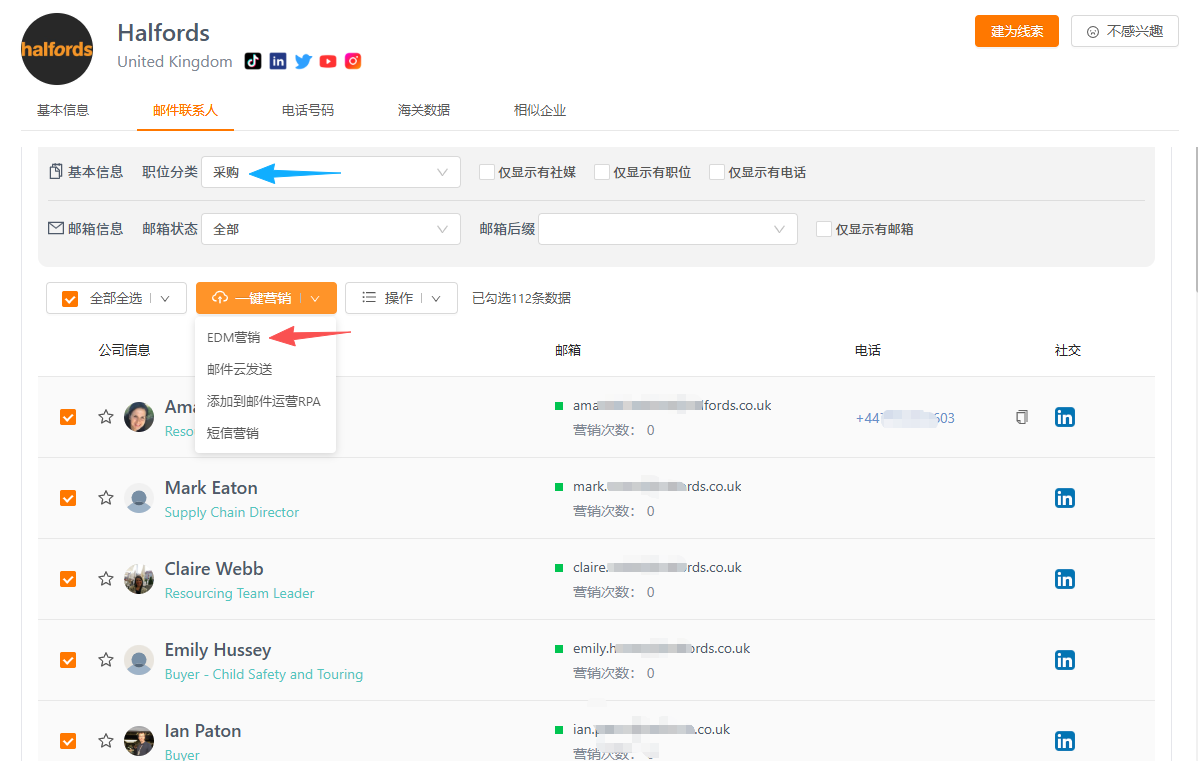Open 邮箱状态 dropdown showing 全部
This screenshot has width=1198, height=761.
point(331,229)
